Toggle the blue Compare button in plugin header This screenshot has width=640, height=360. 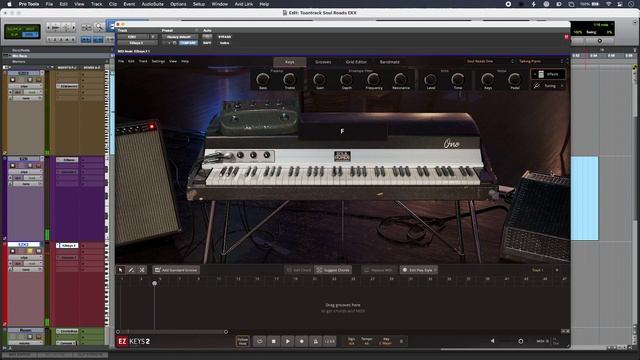(188, 42)
